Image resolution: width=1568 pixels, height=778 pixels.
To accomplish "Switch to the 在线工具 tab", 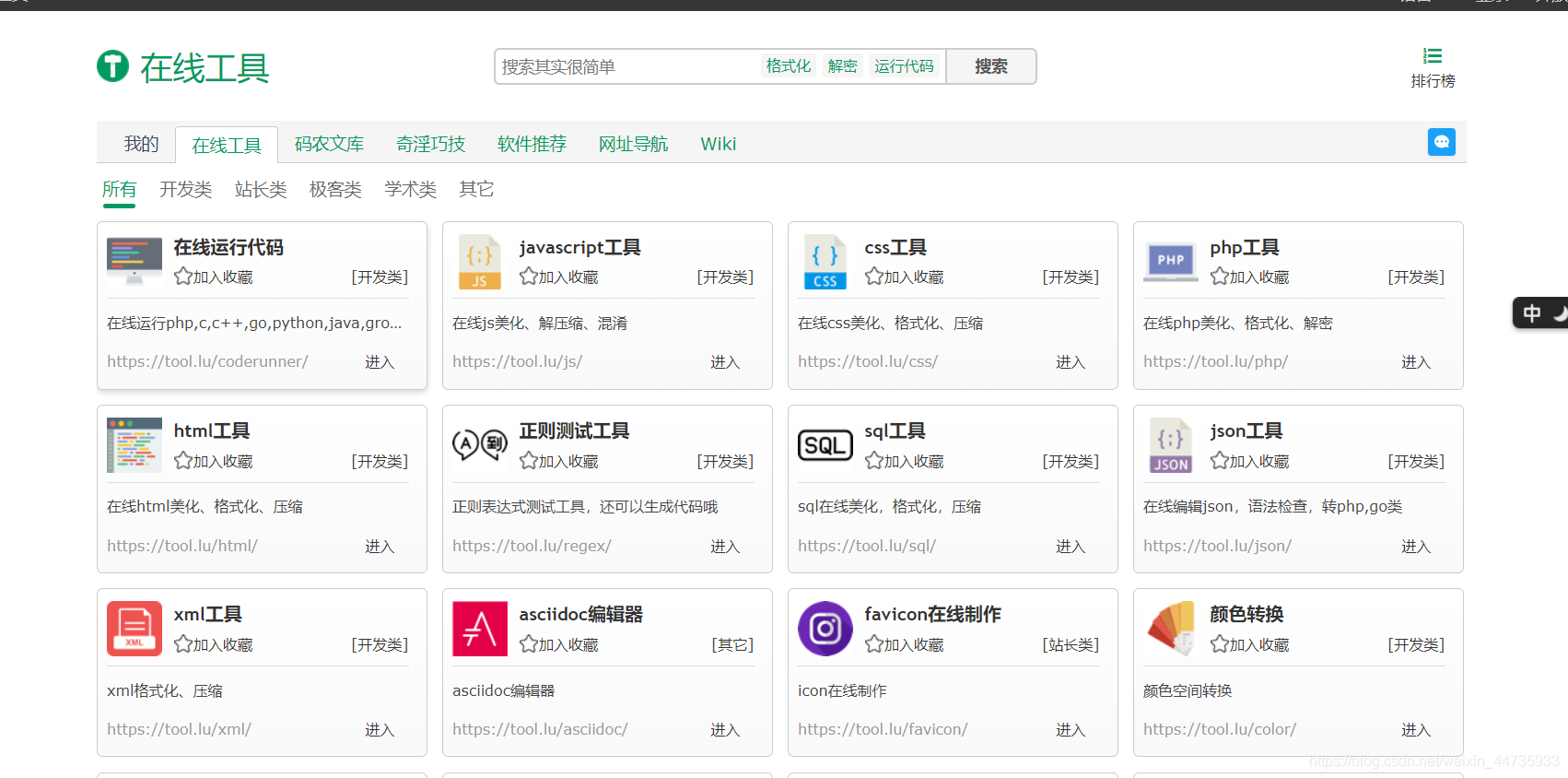I will [227, 145].
